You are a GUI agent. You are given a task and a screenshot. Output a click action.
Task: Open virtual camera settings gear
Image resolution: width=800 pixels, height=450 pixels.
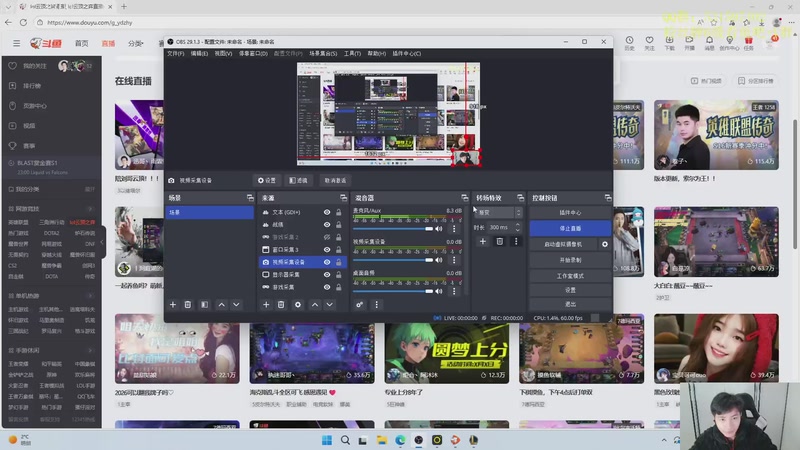(605, 244)
